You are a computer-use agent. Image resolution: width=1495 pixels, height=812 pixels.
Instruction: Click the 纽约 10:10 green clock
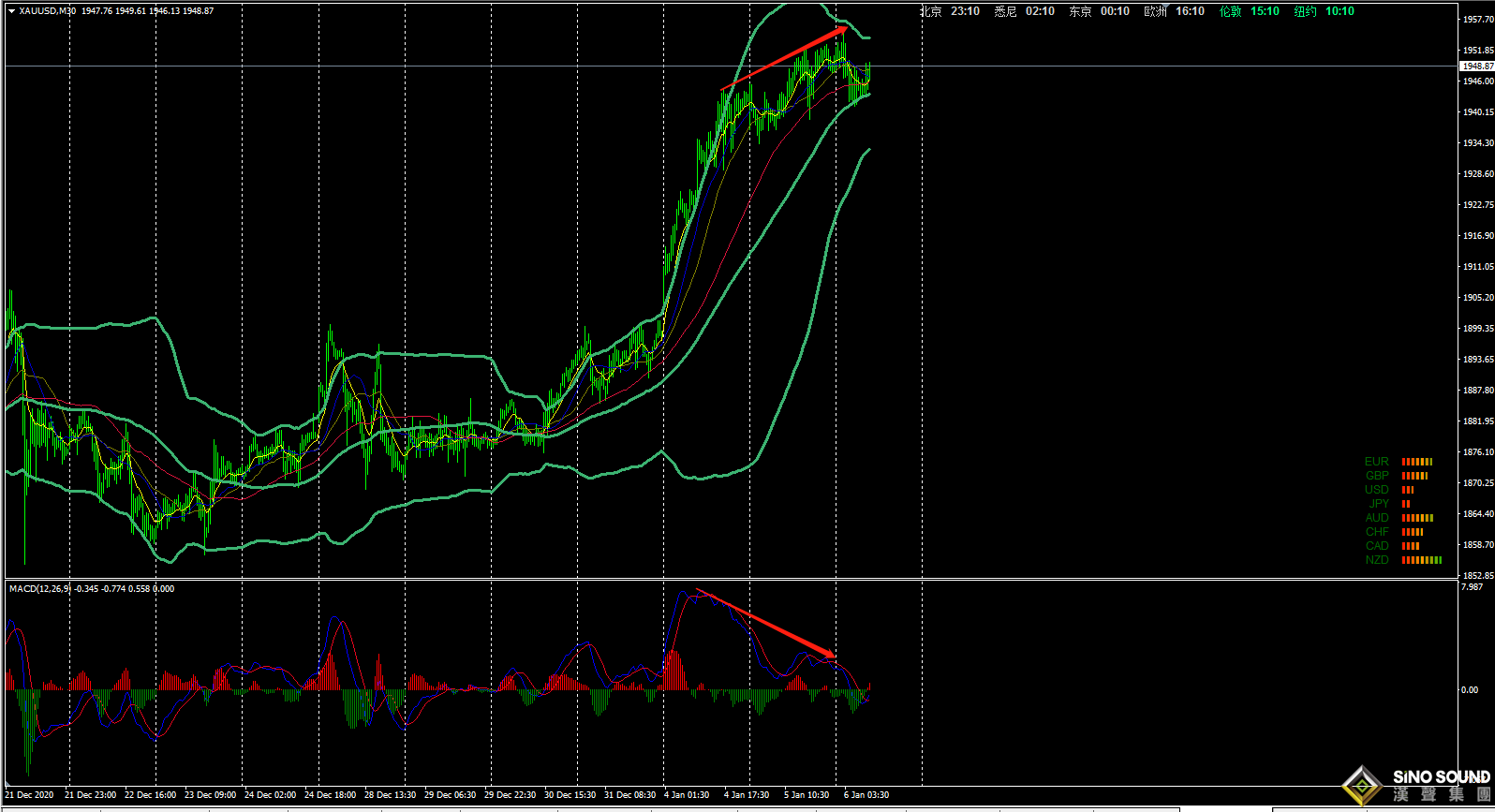coord(1324,11)
